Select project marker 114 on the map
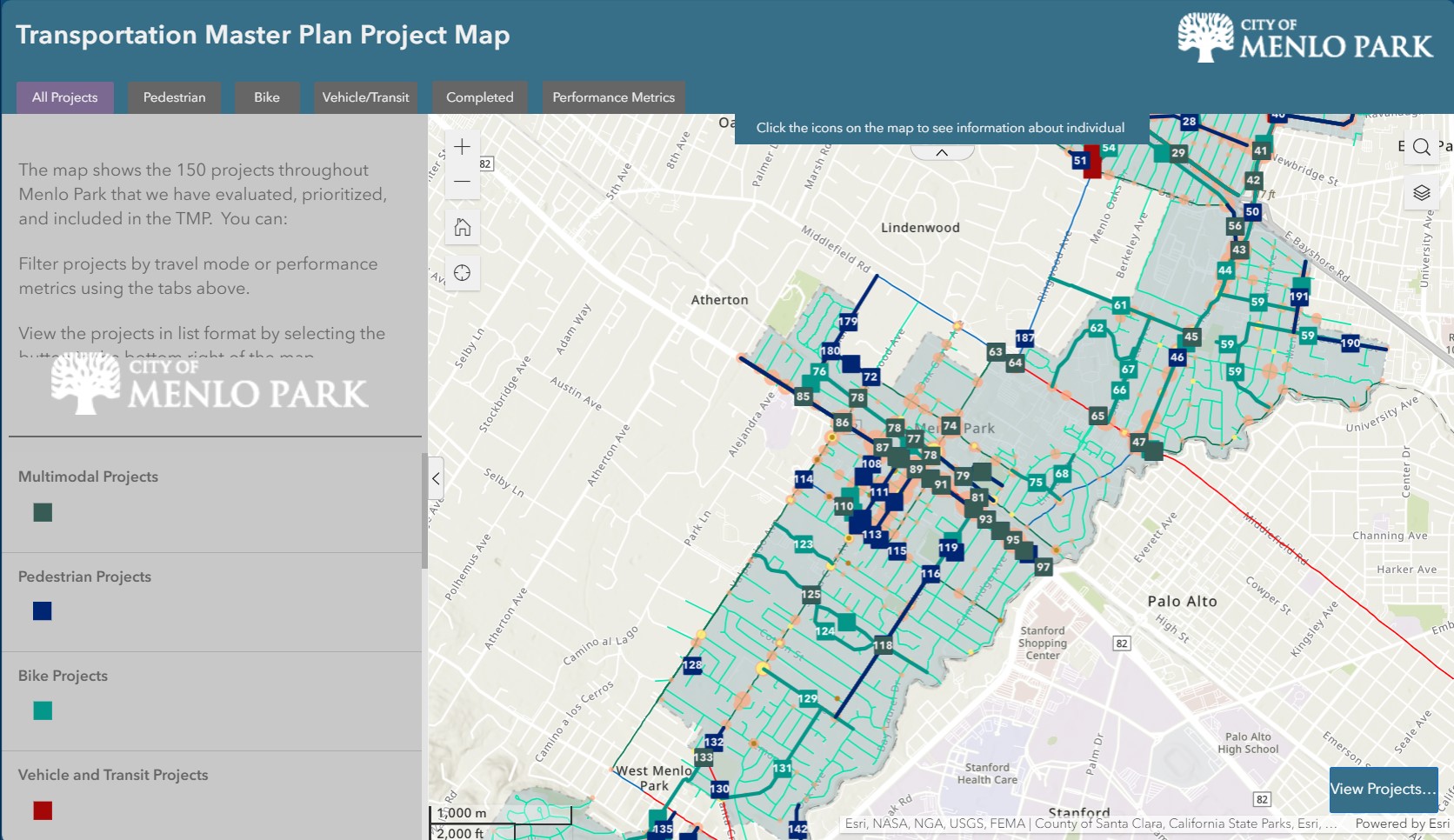The image size is (1454, 840). [804, 479]
